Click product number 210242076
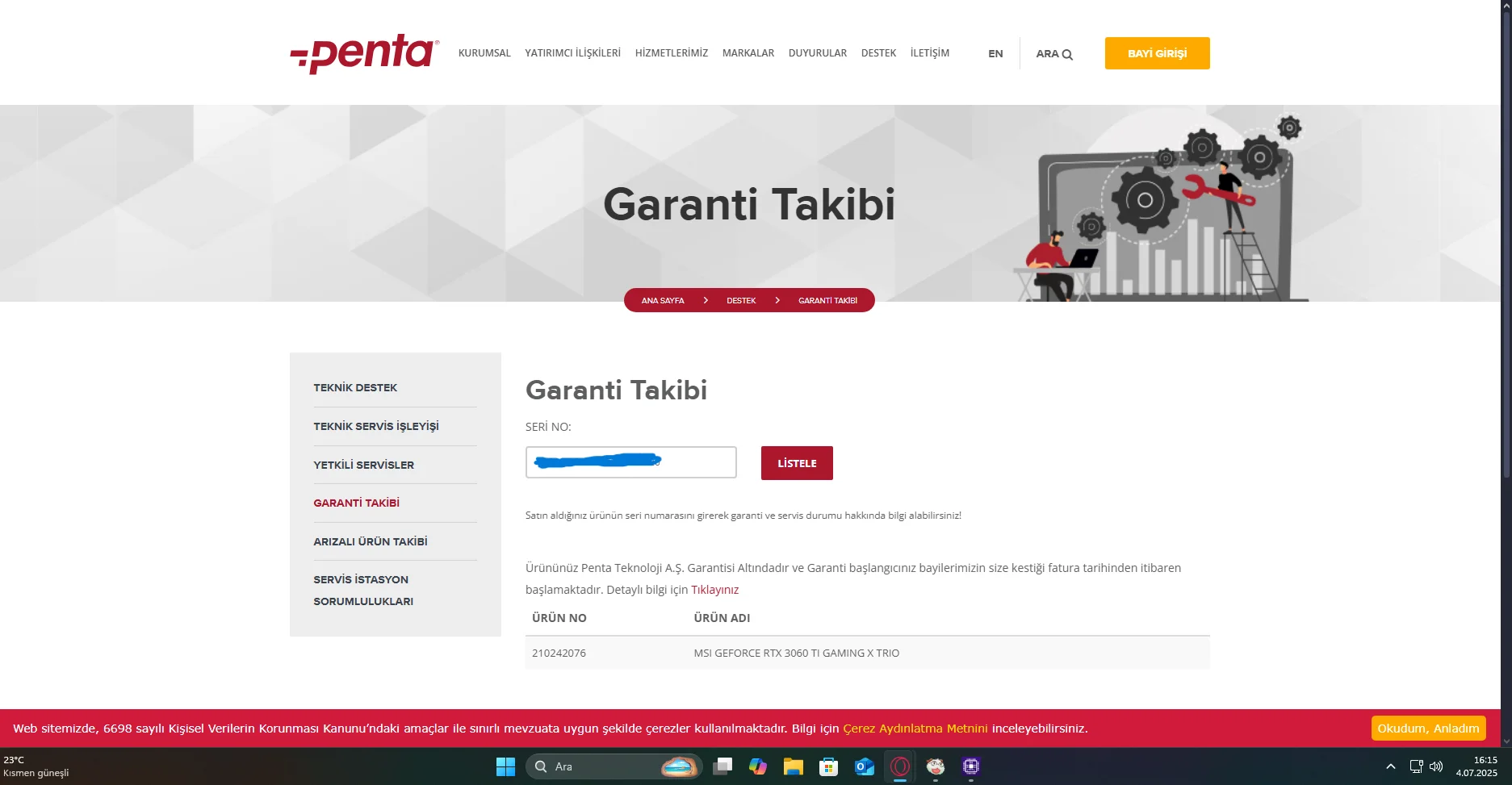This screenshot has width=1512, height=785. pyautogui.click(x=559, y=653)
